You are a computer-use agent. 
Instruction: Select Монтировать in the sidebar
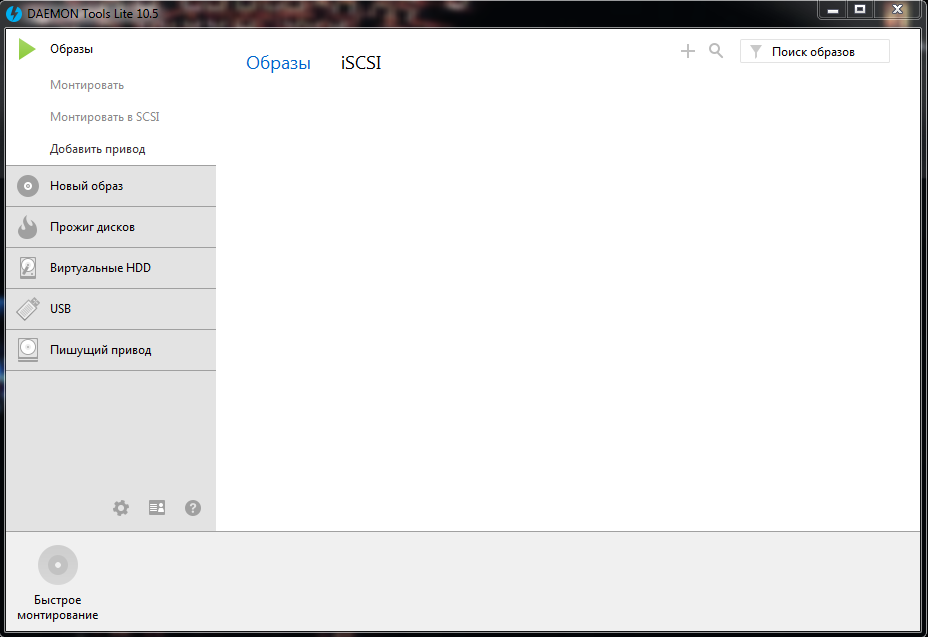point(87,85)
